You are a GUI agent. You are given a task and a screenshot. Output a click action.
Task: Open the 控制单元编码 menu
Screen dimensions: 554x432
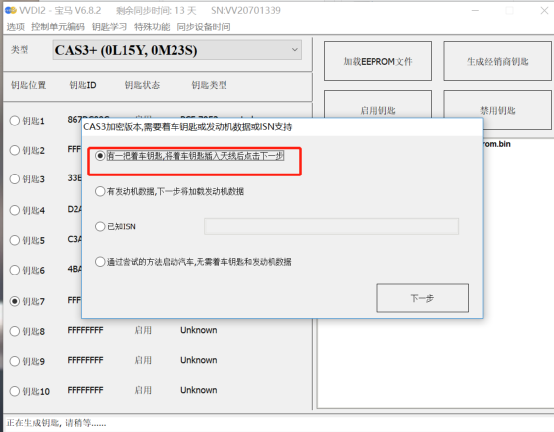pyautogui.click(x=58, y=27)
